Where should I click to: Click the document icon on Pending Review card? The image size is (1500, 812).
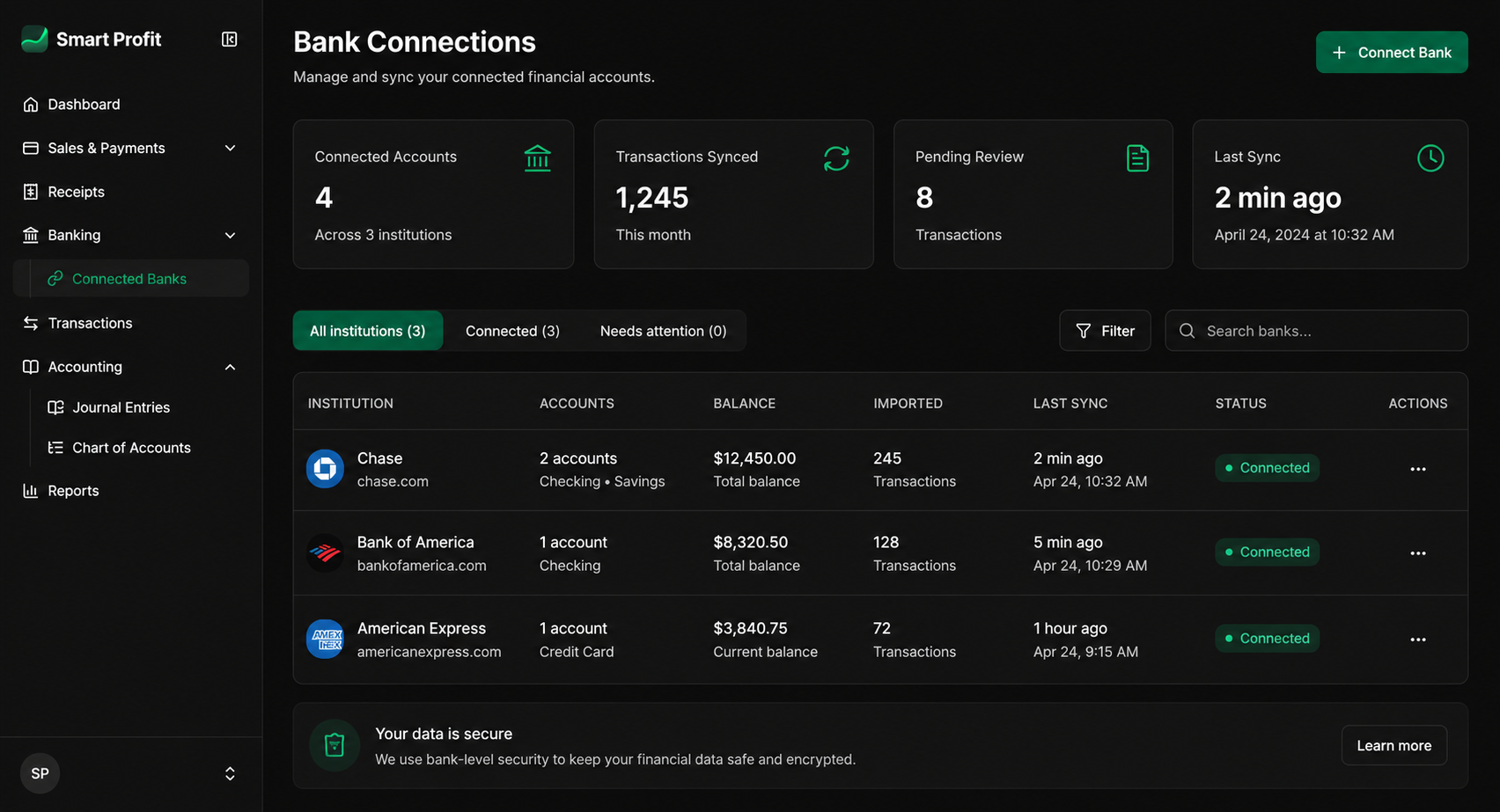pos(1137,158)
